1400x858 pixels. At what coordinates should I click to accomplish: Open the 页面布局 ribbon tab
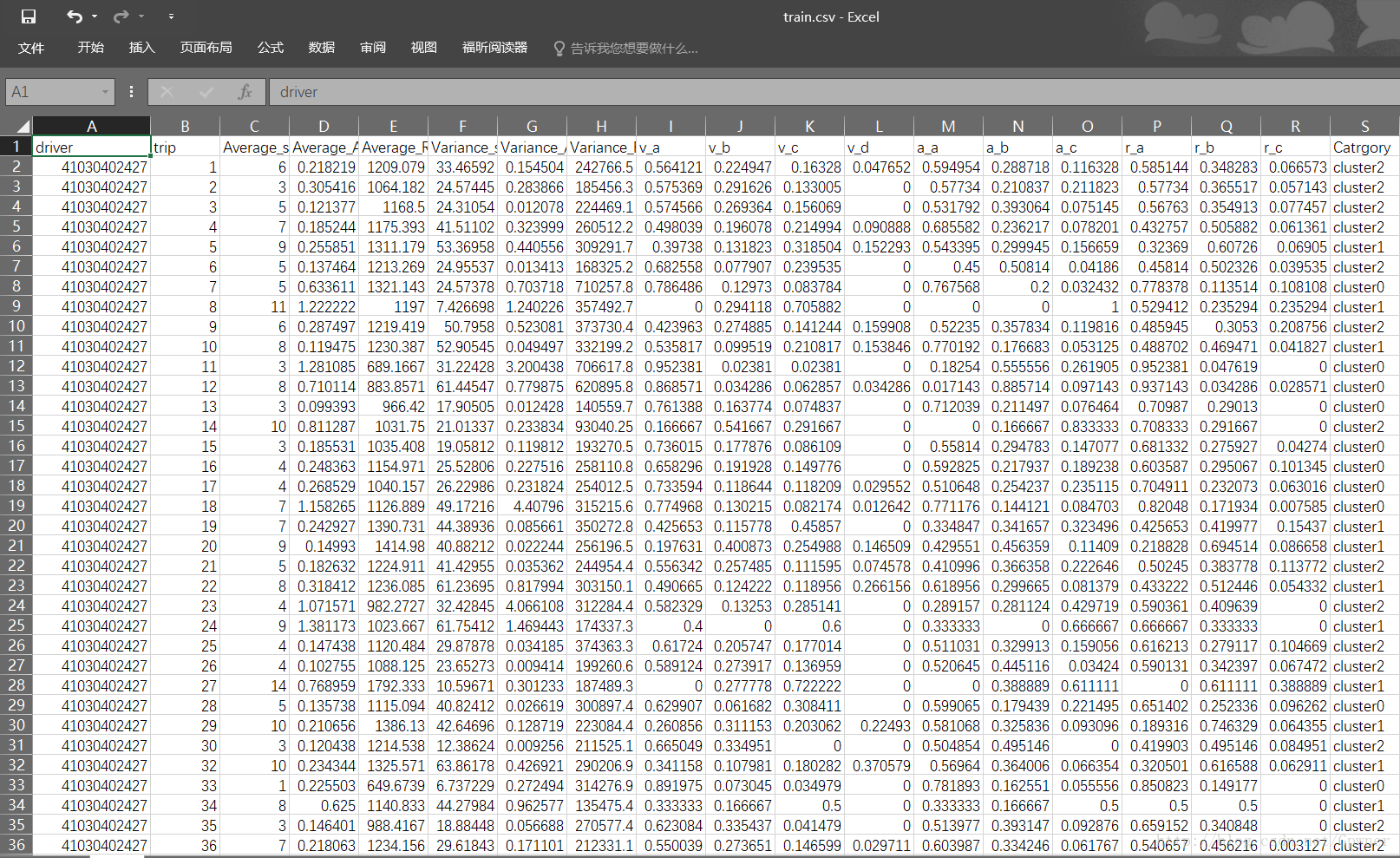tap(206, 48)
